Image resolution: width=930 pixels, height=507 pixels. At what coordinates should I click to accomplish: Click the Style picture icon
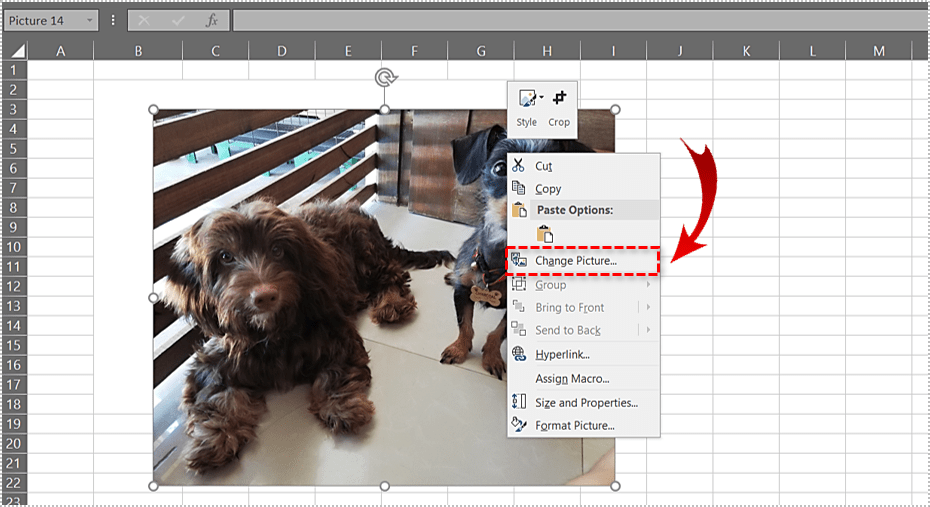[525, 99]
